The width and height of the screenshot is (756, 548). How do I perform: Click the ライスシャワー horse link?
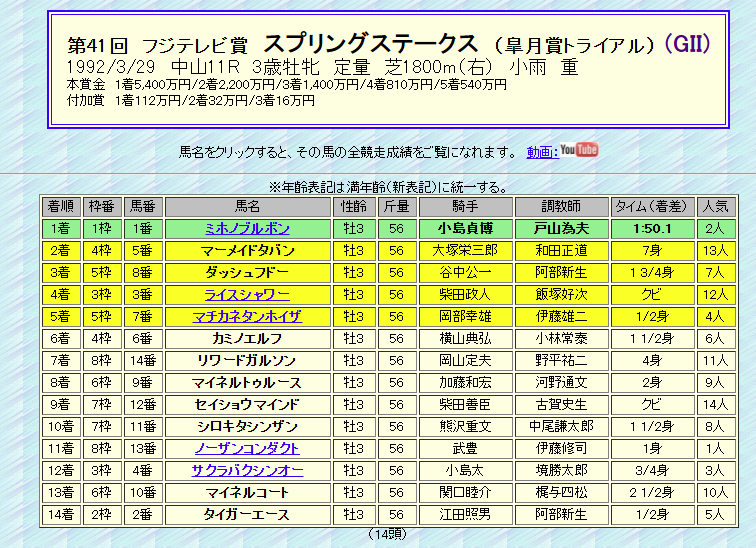(x=247, y=294)
